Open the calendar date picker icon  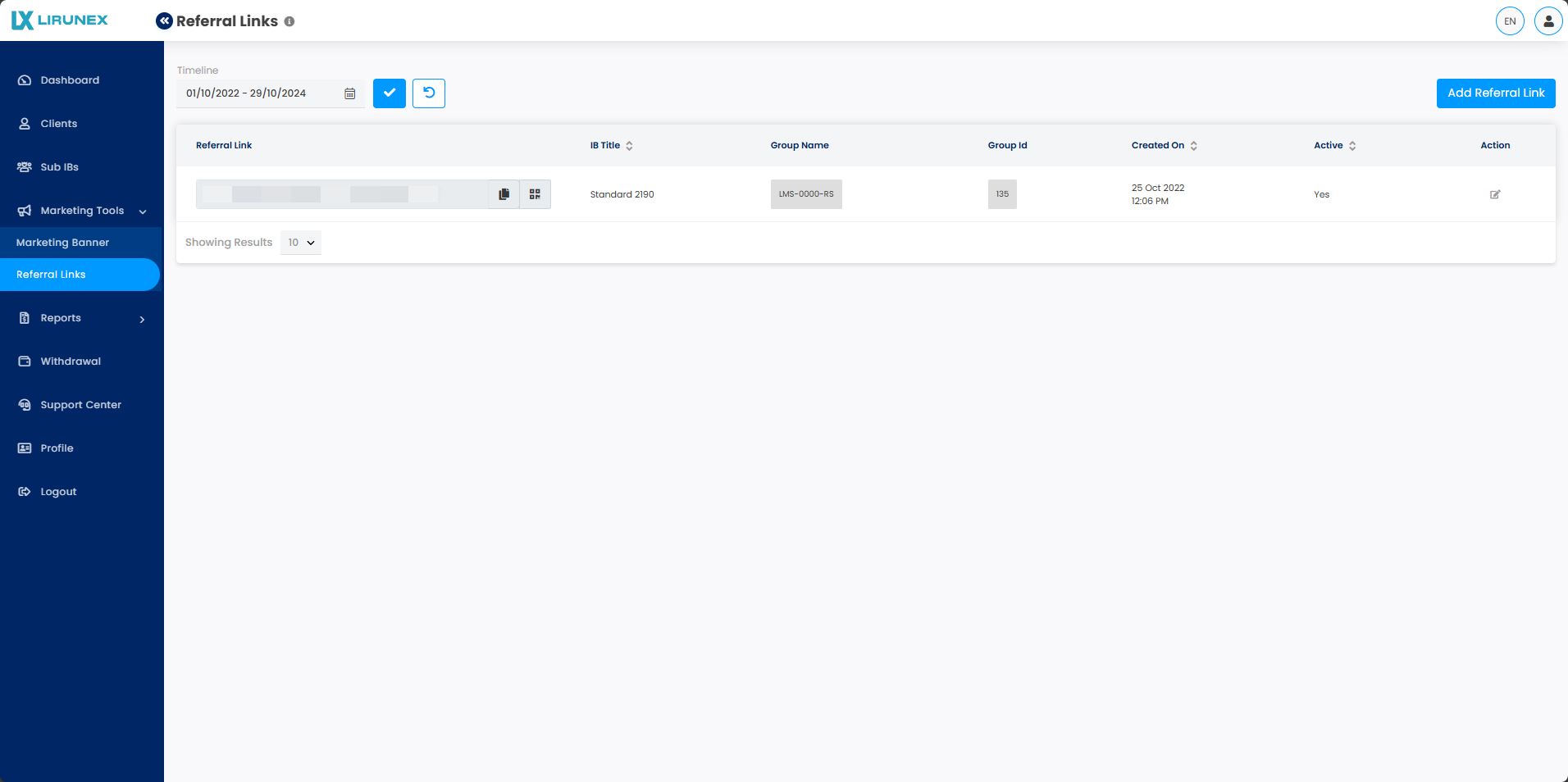pos(350,93)
